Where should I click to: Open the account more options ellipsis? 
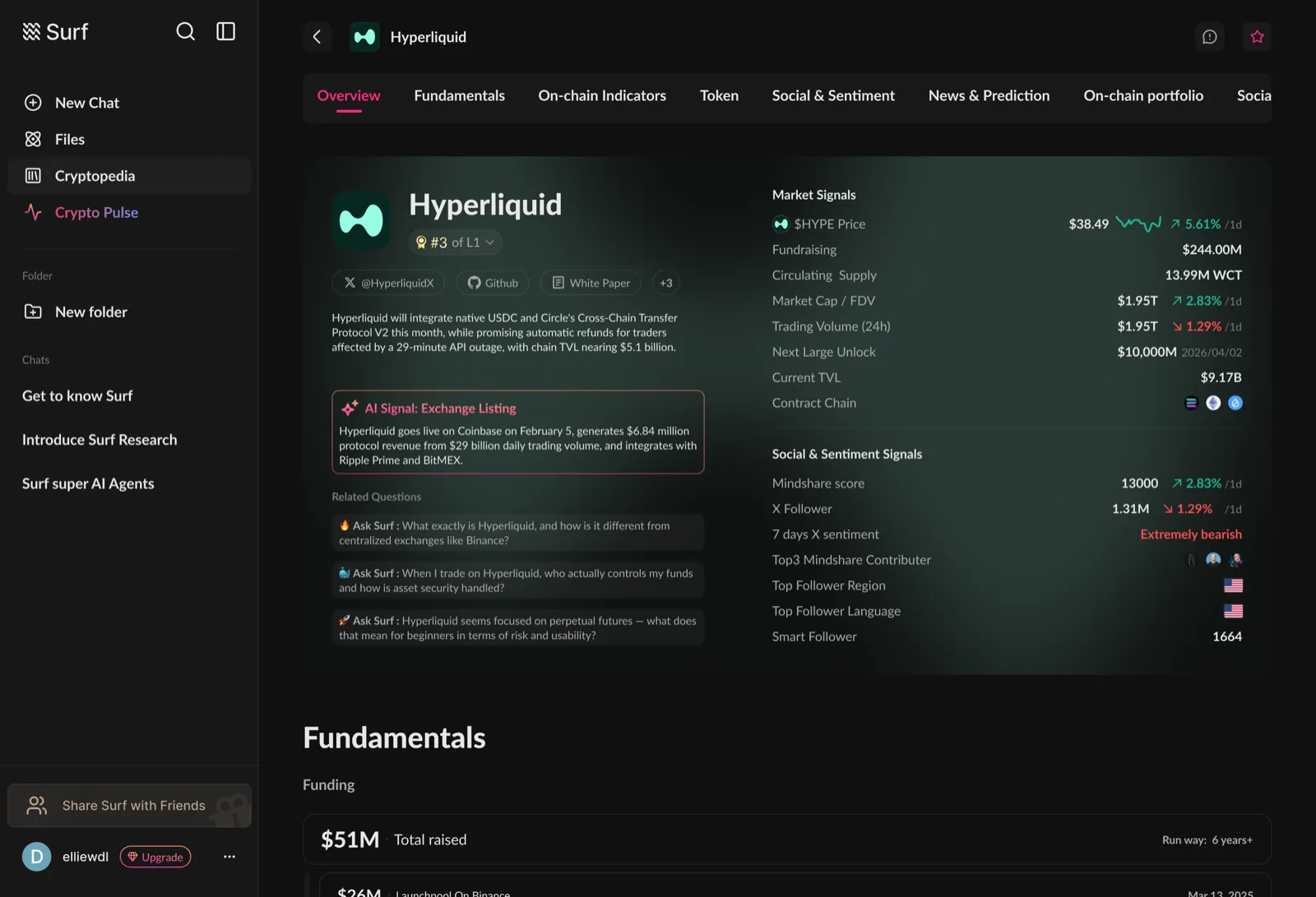[229, 857]
